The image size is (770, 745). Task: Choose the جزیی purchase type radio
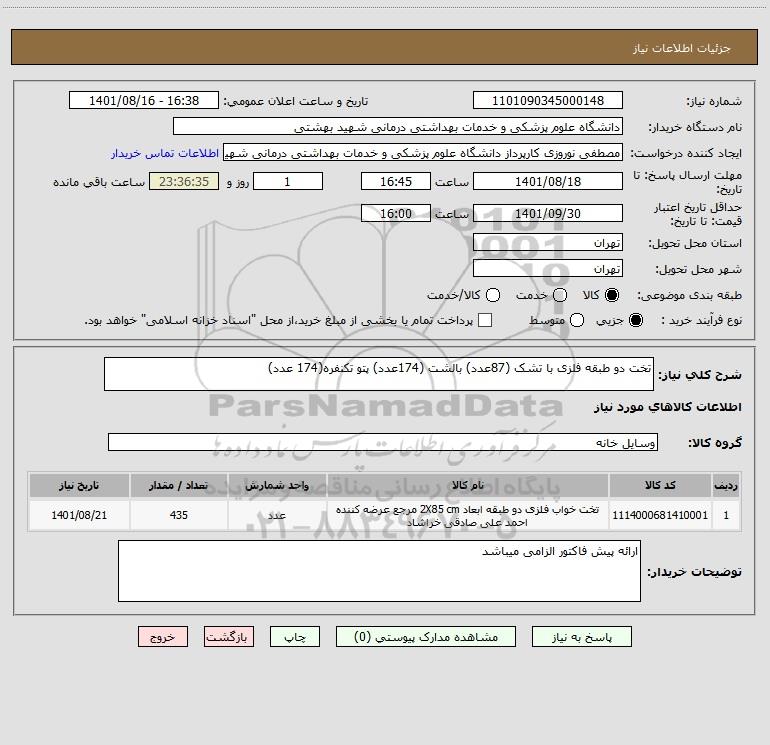[636, 321]
